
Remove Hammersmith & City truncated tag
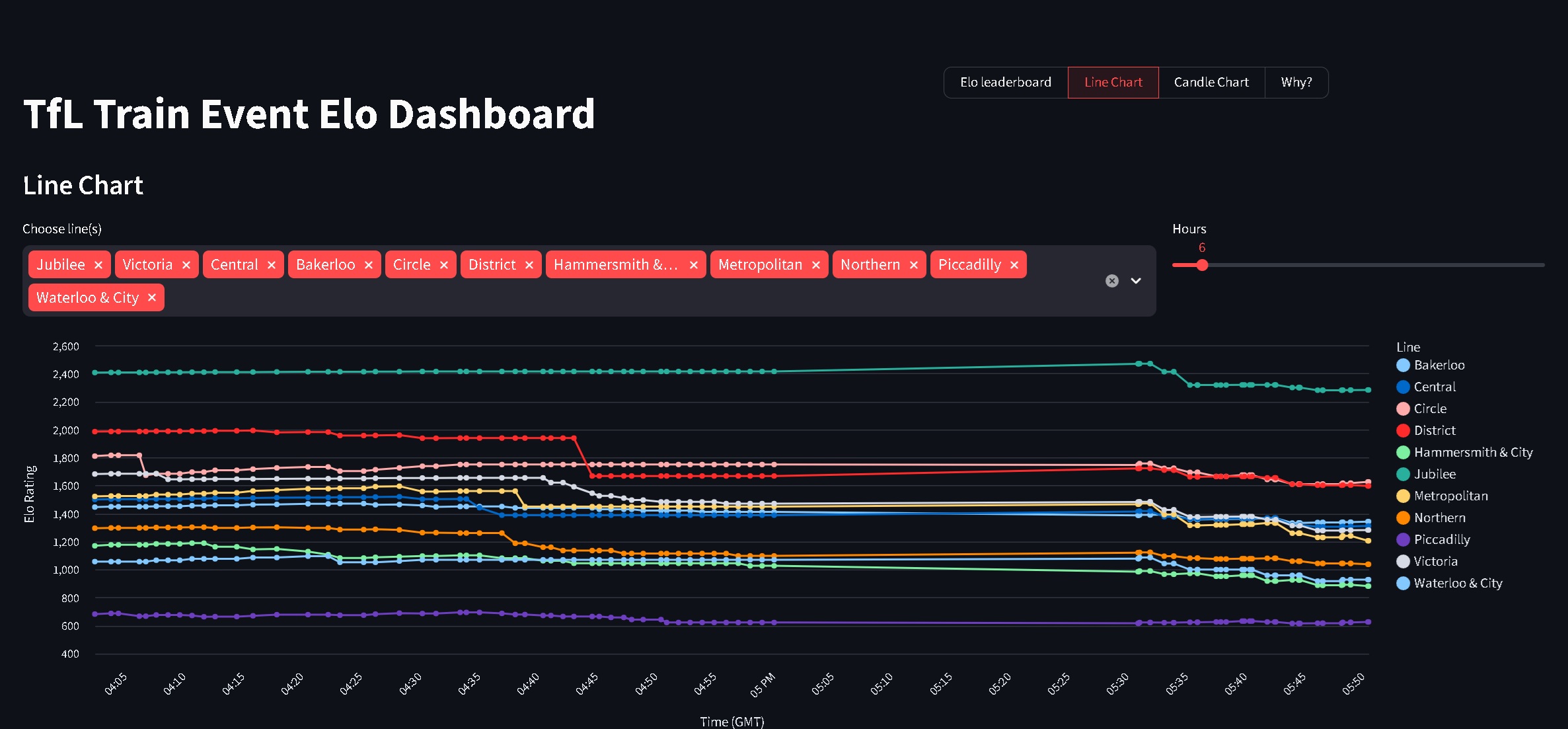pyautogui.click(x=694, y=265)
